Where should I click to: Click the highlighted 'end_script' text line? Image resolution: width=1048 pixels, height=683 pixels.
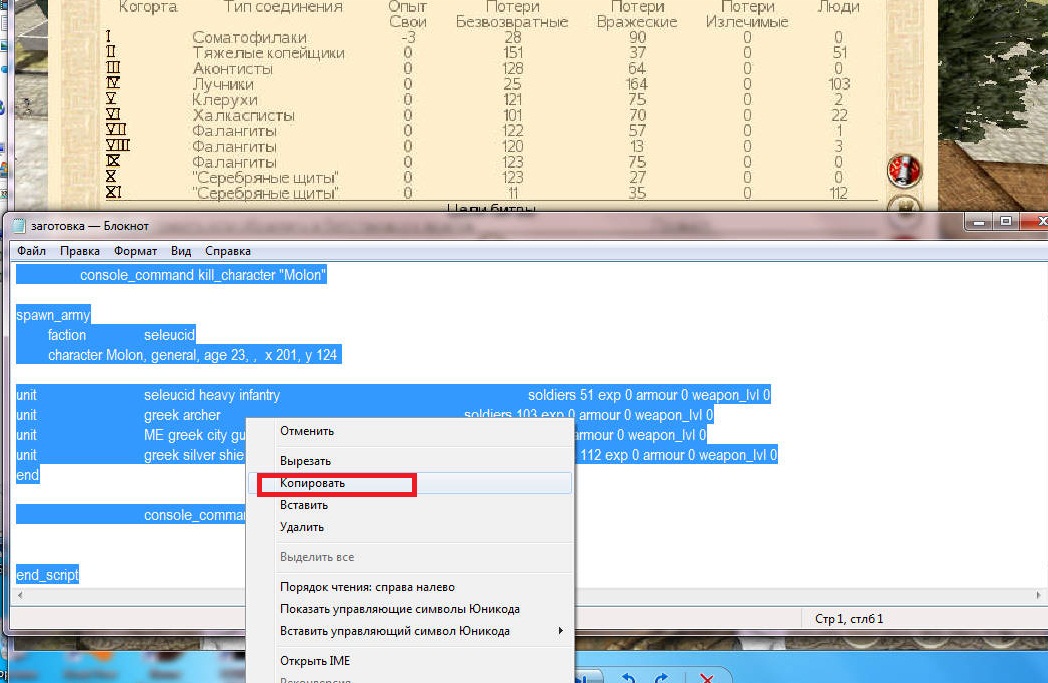coord(47,575)
